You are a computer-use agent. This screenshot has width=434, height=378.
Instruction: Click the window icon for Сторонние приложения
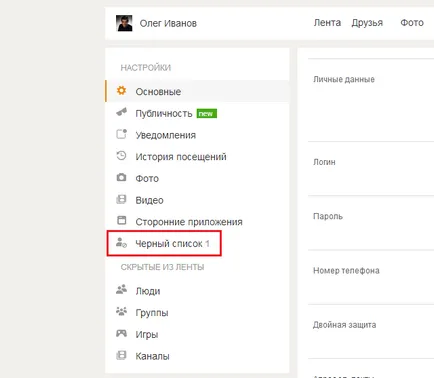pos(122,220)
